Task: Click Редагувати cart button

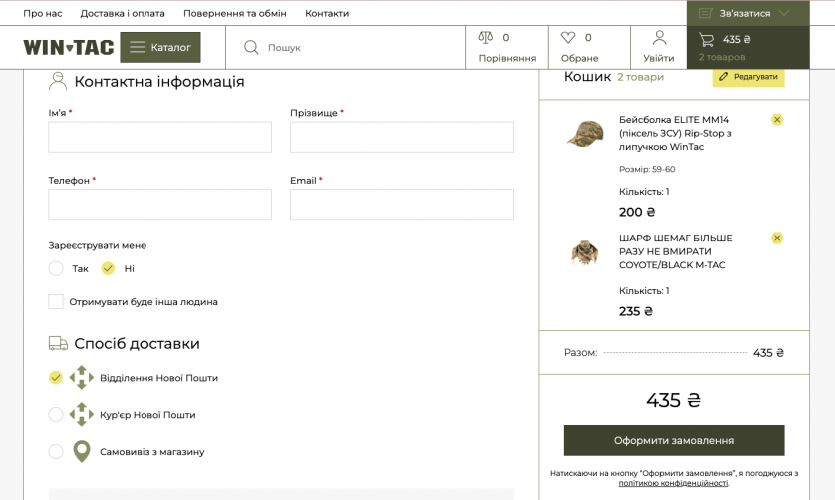Action: (x=749, y=77)
